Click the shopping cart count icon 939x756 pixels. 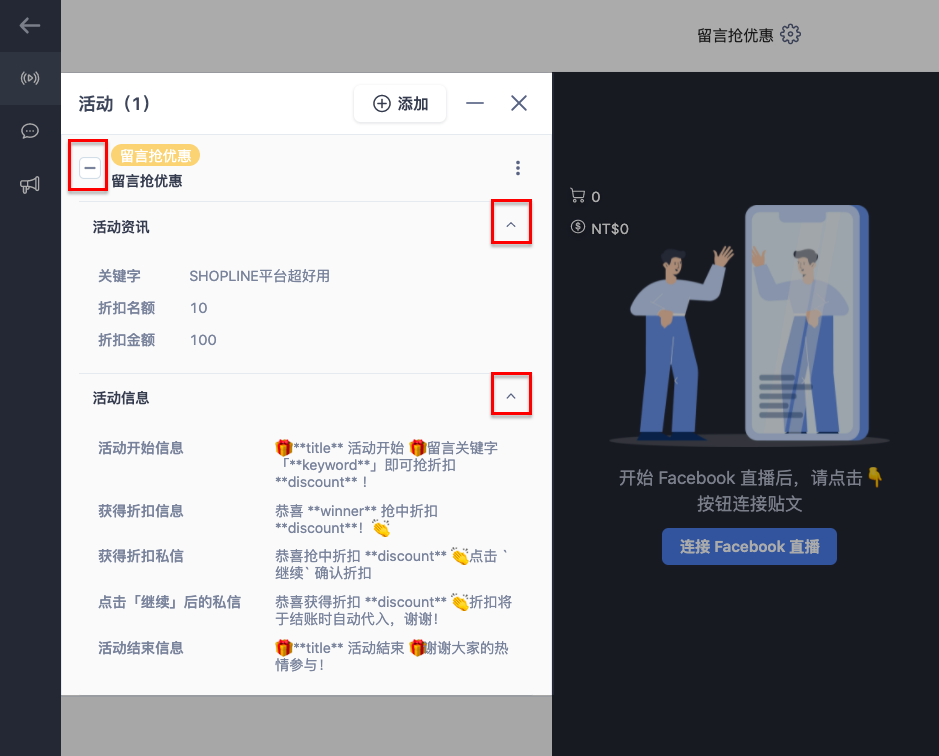[578, 196]
